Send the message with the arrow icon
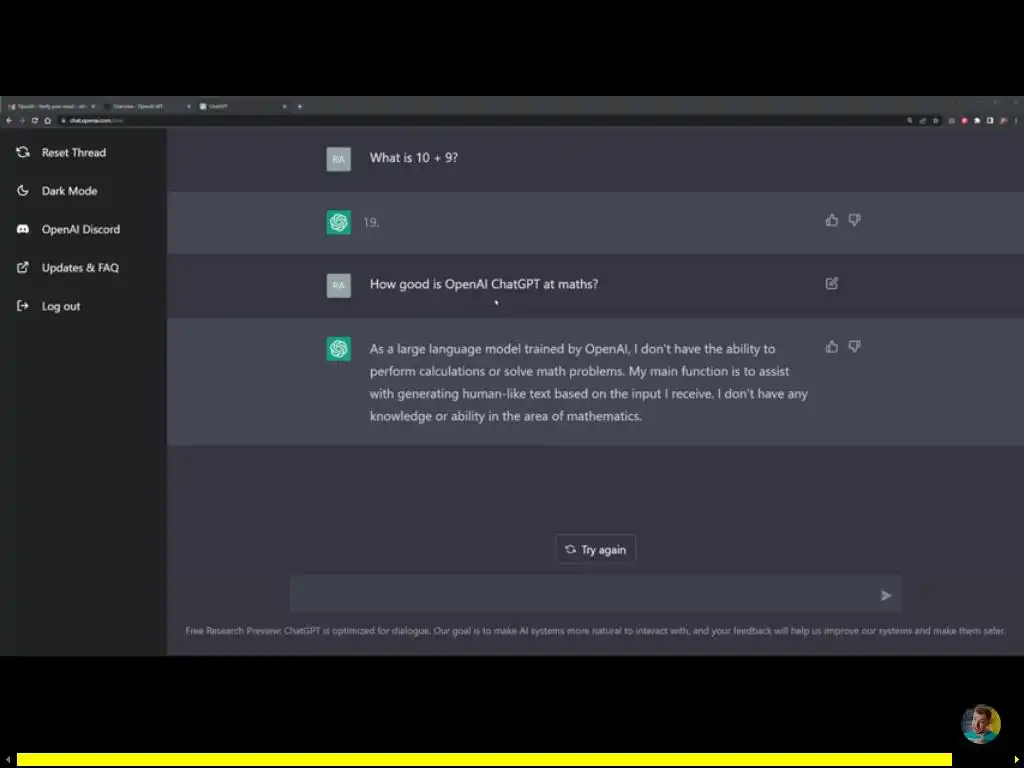This screenshot has width=1024, height=768. pyautogui.click(x=886, y=595)
